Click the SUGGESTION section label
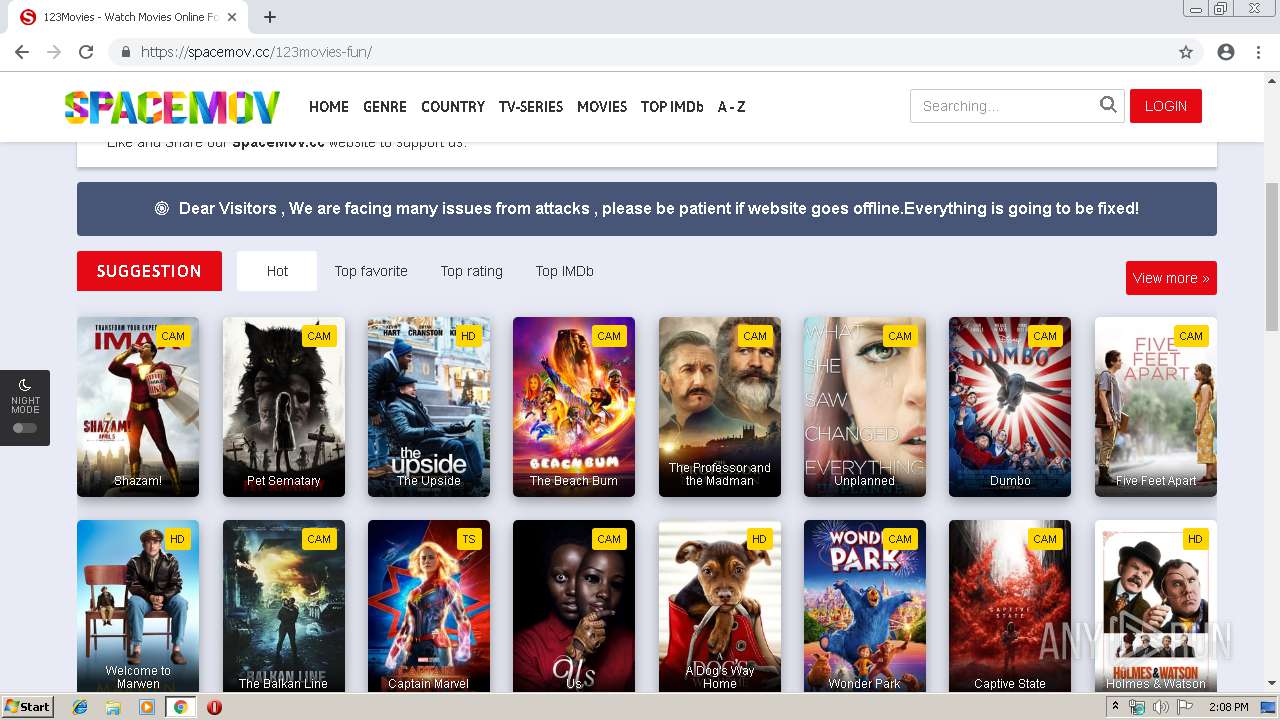The height and width of the screenshot is (720, 1280). click(x=149, y=271)
